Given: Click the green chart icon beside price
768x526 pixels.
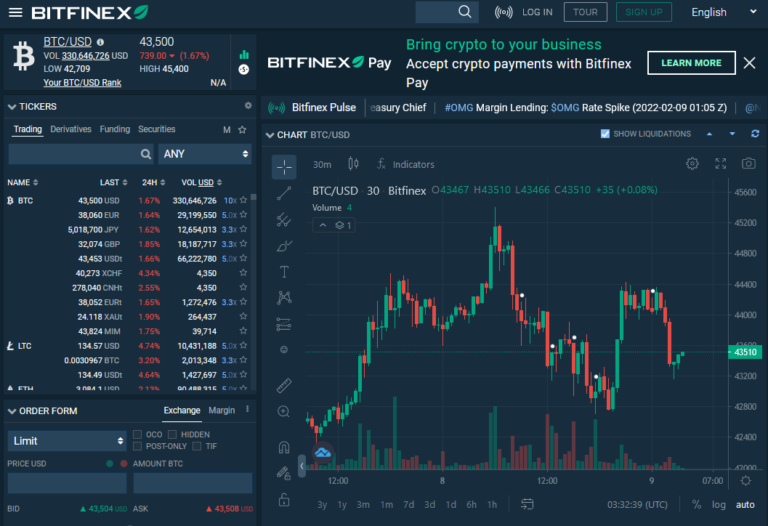Looking at the screenshot, I should [244, 54].
